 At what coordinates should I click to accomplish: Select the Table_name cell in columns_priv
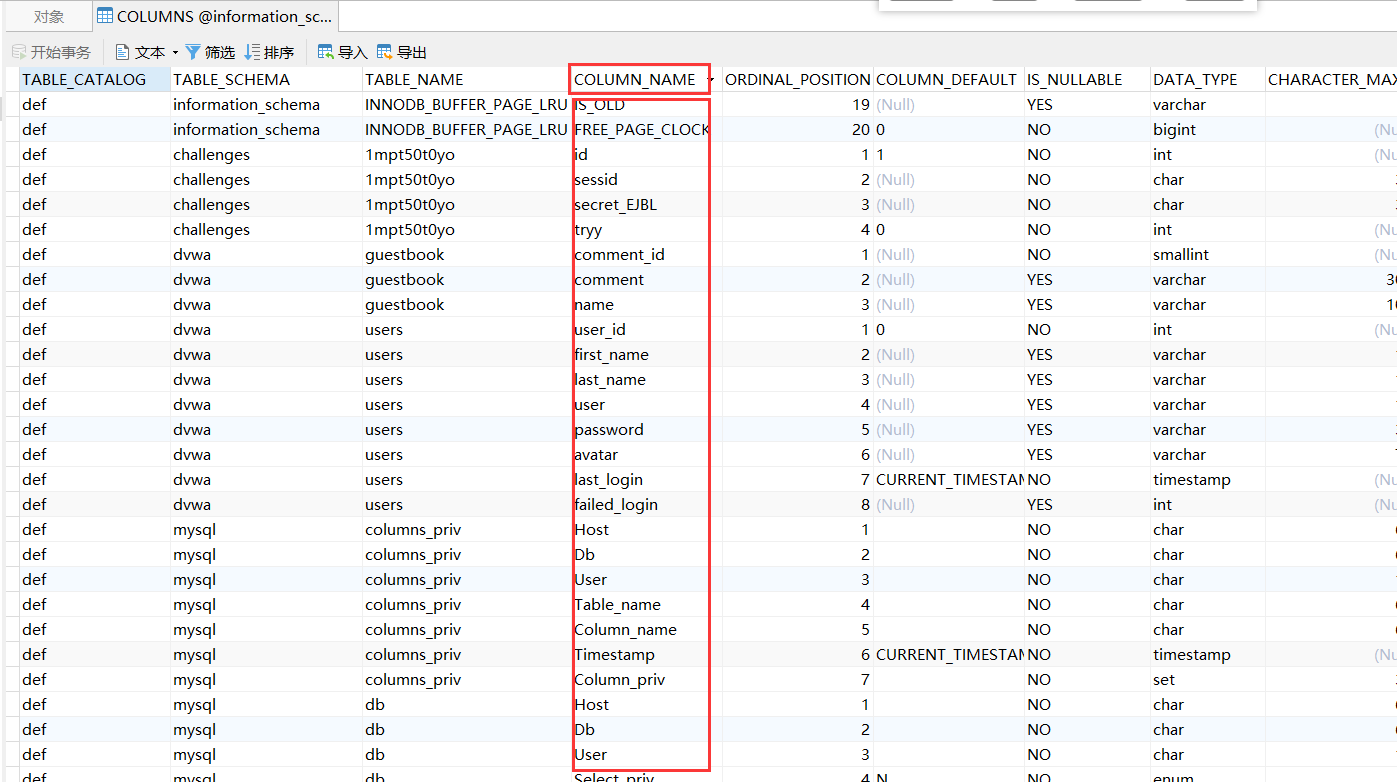(x=646, y=605)
